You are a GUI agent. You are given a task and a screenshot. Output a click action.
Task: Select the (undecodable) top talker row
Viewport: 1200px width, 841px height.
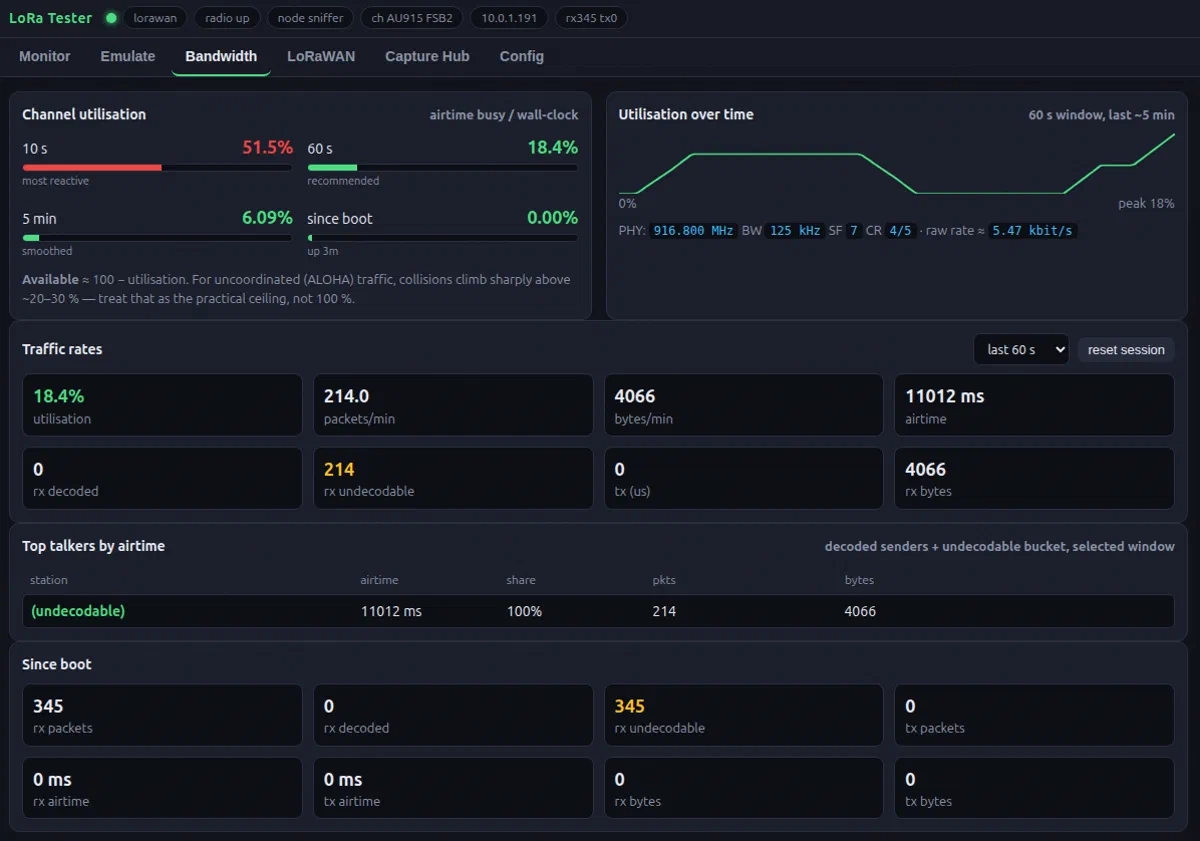pyautogui.click(x=598, y=611)
